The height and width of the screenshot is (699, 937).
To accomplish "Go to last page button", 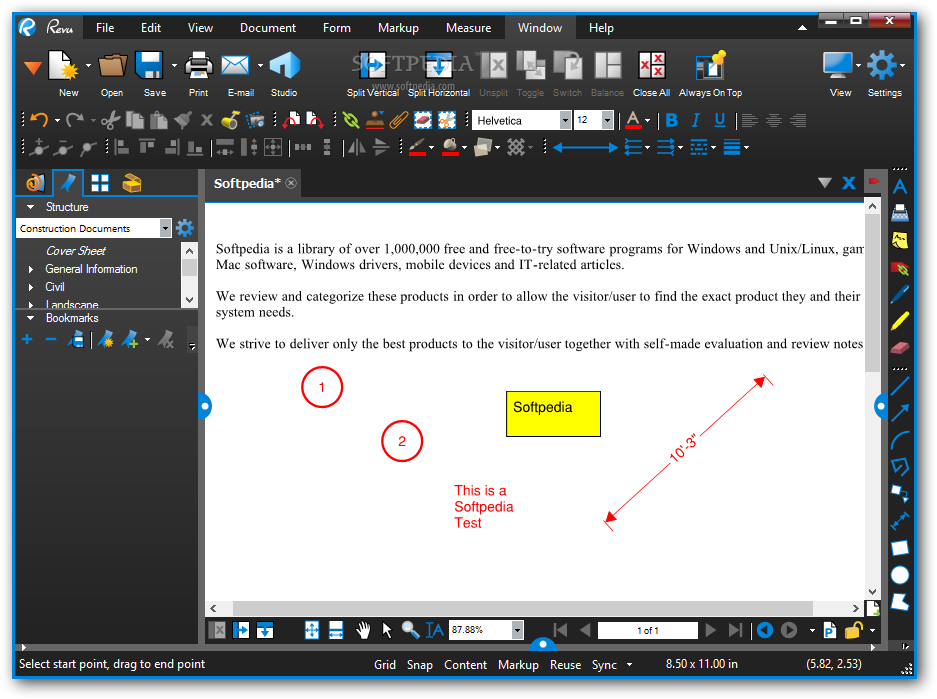I will pyautogui.click(x=736, y=630).
